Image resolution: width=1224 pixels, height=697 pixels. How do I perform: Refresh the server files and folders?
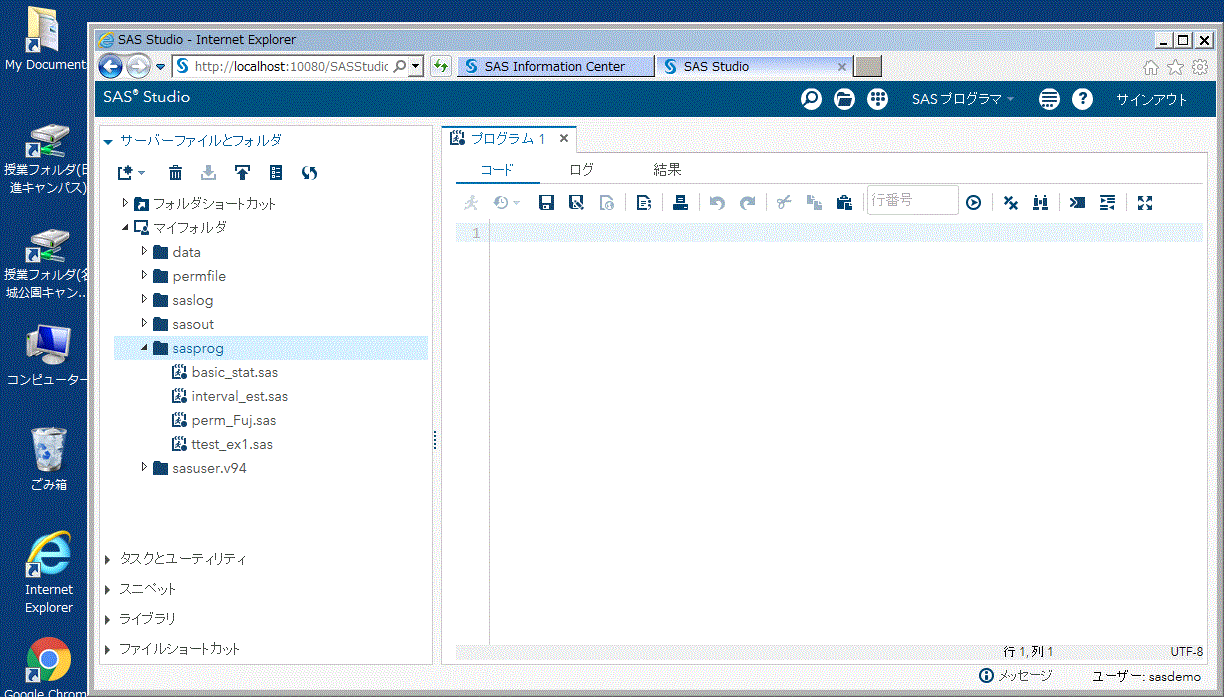point(309,172)
